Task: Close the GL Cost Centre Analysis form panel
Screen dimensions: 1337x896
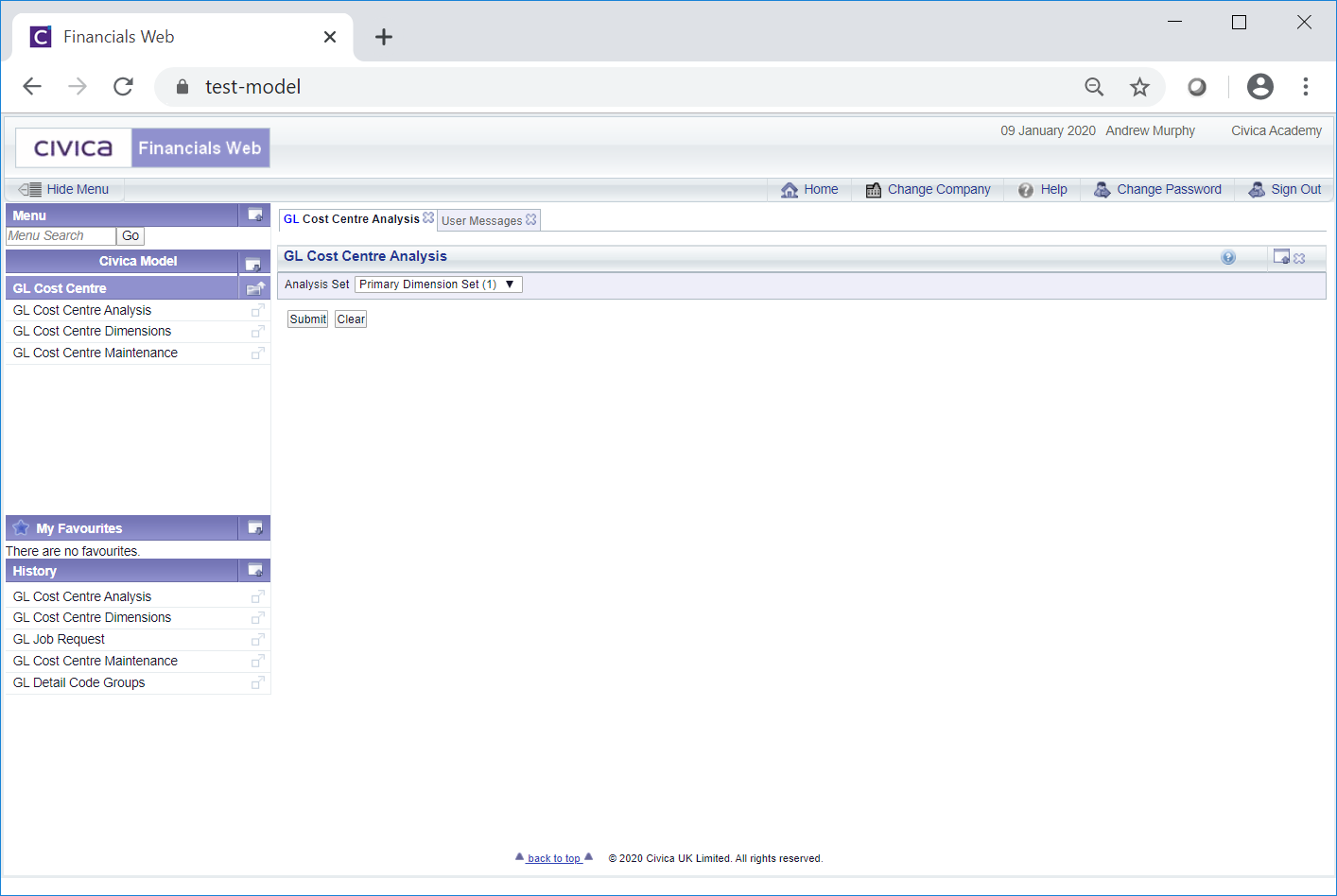Action: 1300,258
